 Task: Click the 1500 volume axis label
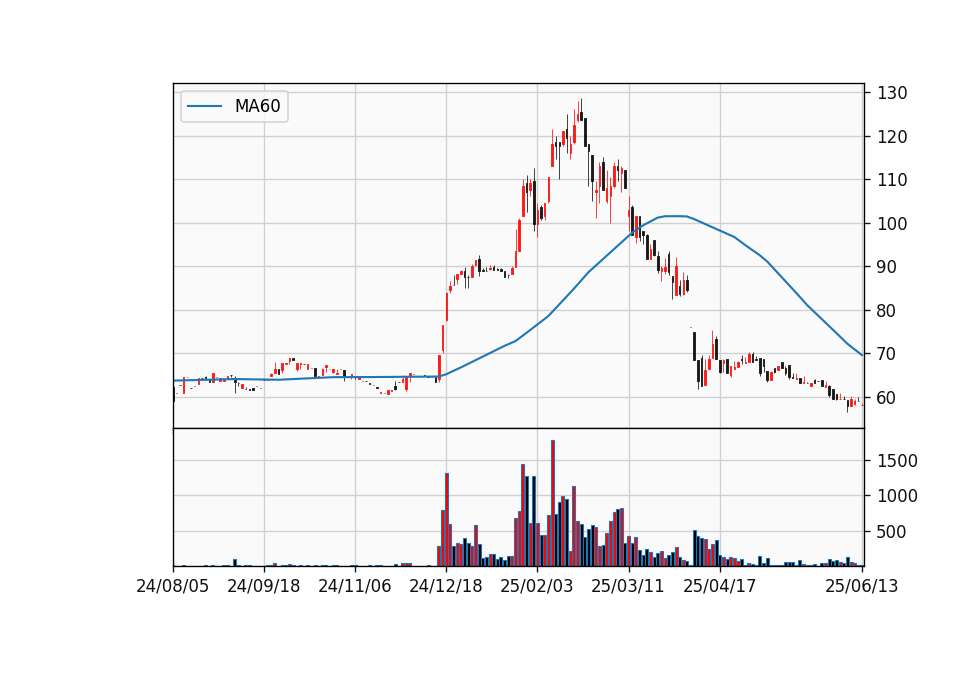coord(897,461)
